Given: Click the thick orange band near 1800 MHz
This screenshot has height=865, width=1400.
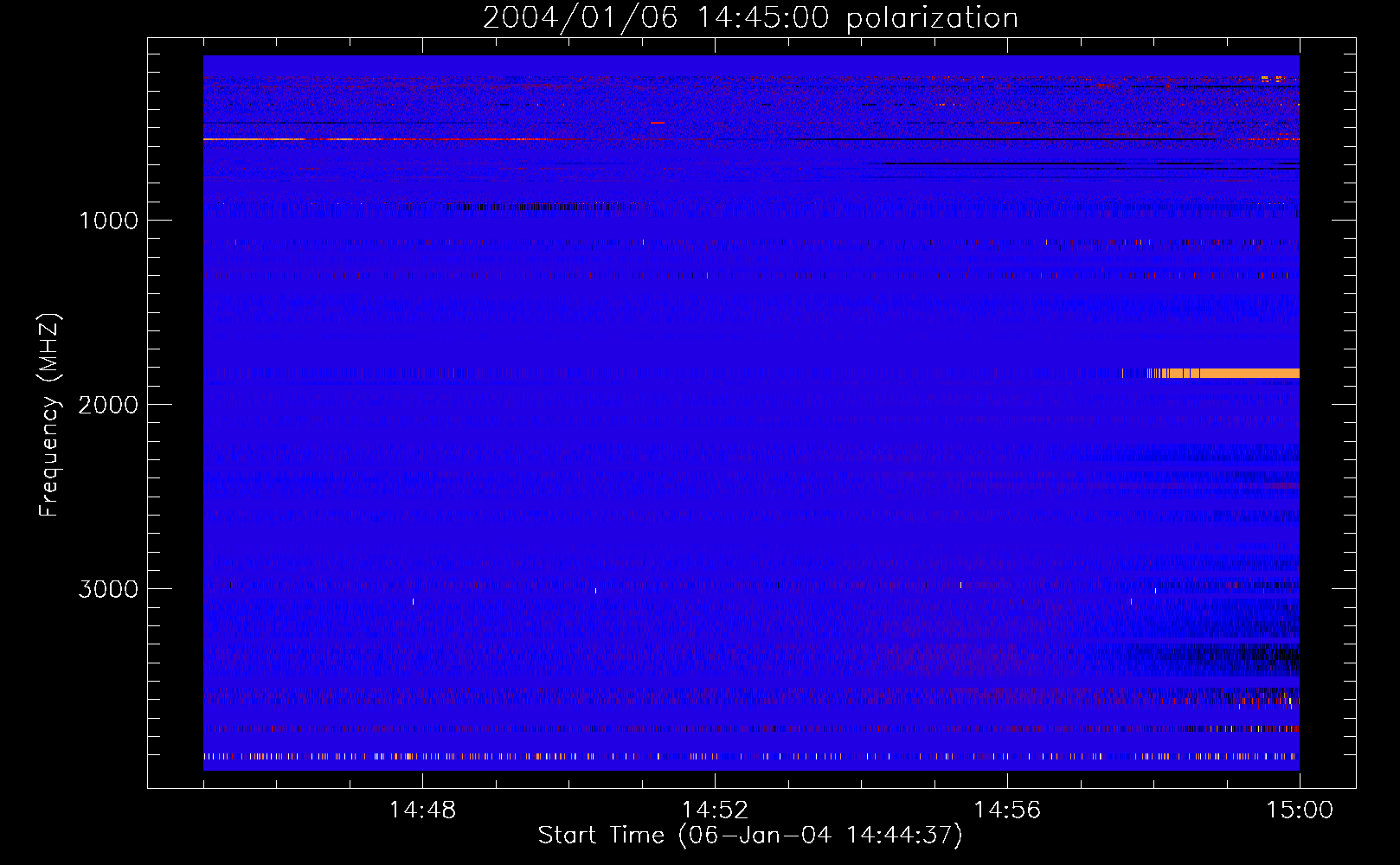Looking at the screenshot, I should click(x=1223, y=374).
